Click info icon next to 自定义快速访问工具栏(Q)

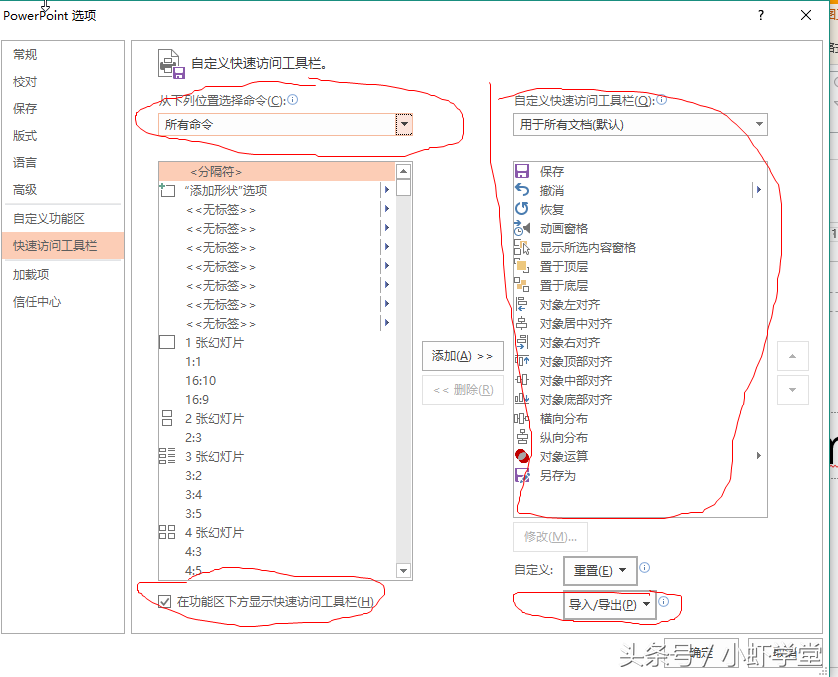click(662, 99)
